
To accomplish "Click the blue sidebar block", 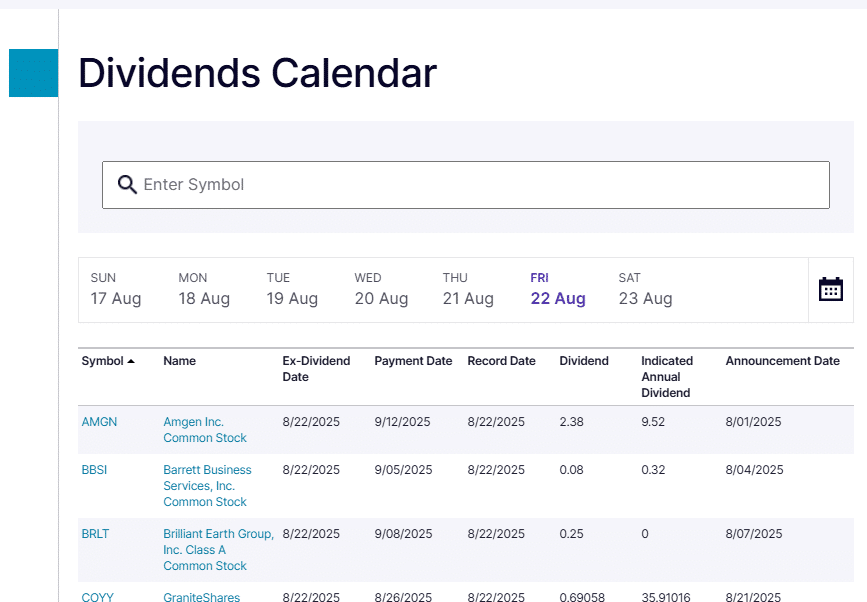I will click(33, 73).
